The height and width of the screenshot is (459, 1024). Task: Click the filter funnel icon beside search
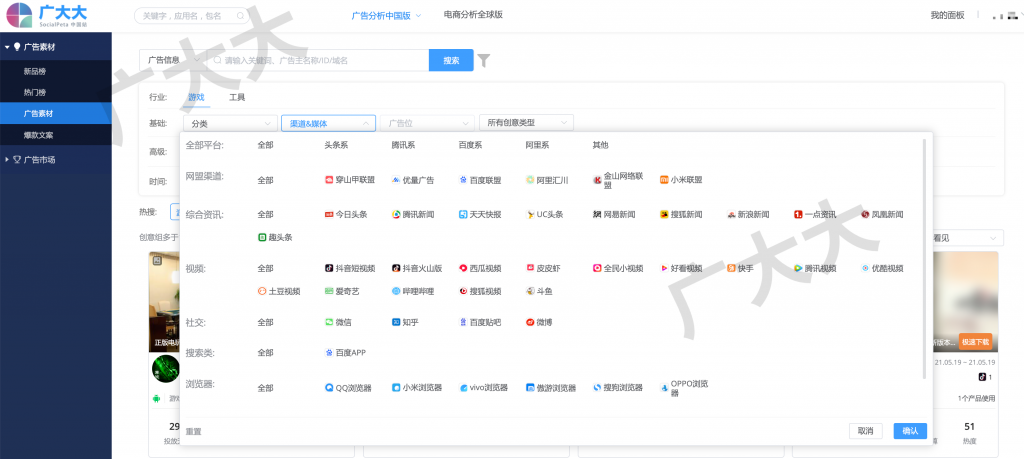tap(483, 61)
